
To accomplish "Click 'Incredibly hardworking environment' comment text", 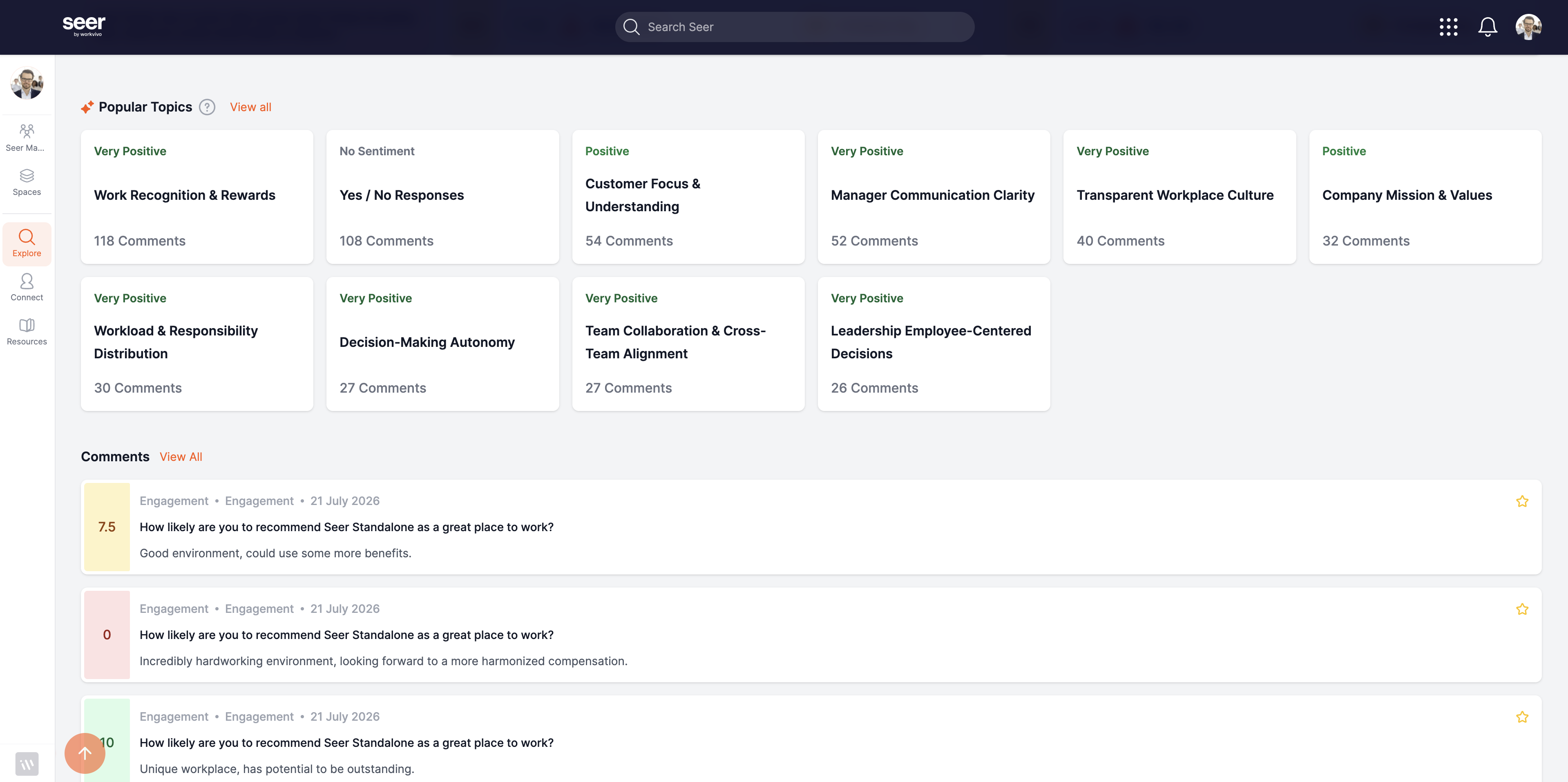I will pyautogui.click(x=384, y=661).
